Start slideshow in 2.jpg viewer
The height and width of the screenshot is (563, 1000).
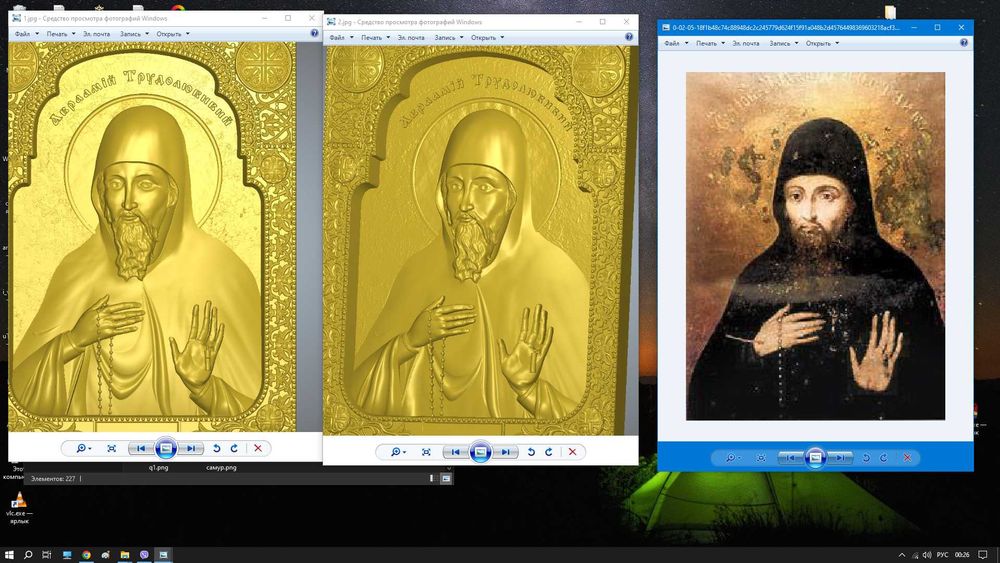480,452
